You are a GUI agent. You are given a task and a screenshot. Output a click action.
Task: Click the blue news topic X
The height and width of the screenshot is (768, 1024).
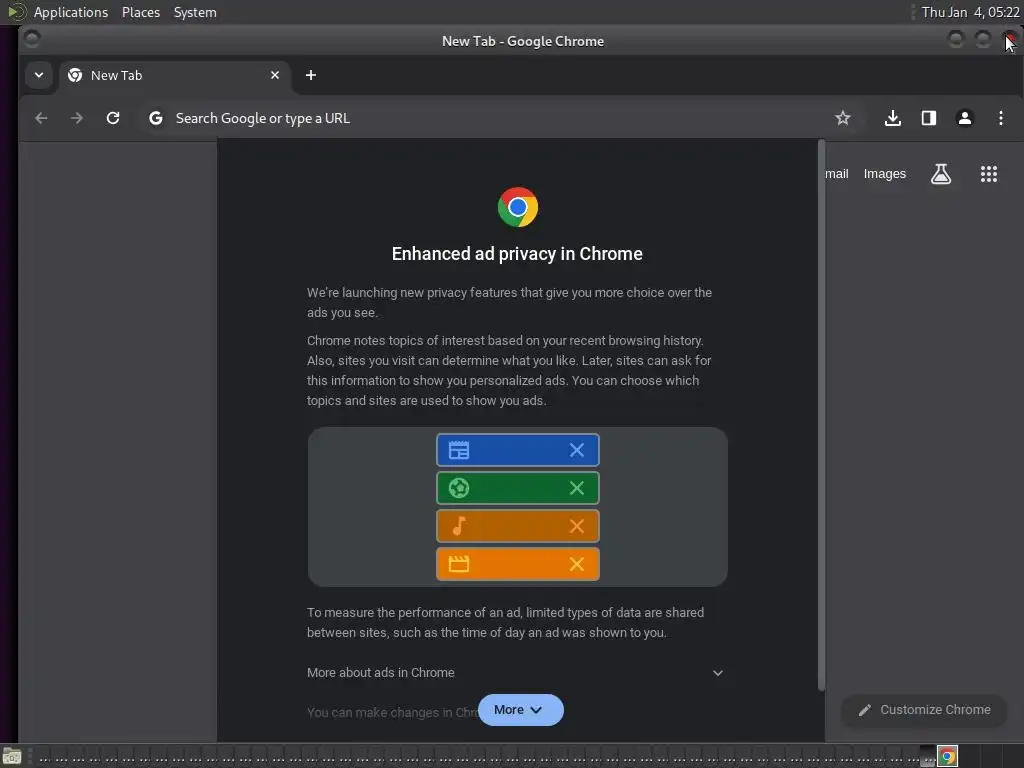click(x=577, y=450)
